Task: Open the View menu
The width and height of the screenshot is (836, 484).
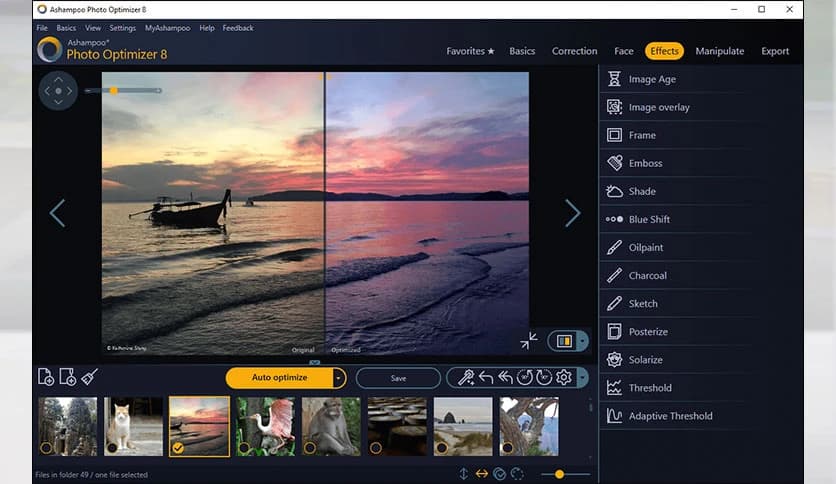Action: click(x=93, y=28)
